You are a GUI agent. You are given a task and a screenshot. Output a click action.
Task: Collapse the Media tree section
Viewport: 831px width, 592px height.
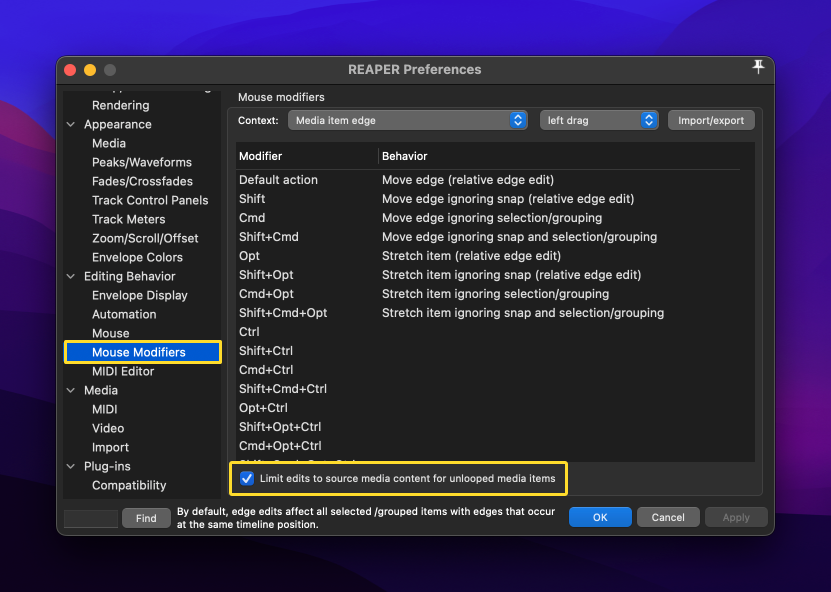[71, 390]
